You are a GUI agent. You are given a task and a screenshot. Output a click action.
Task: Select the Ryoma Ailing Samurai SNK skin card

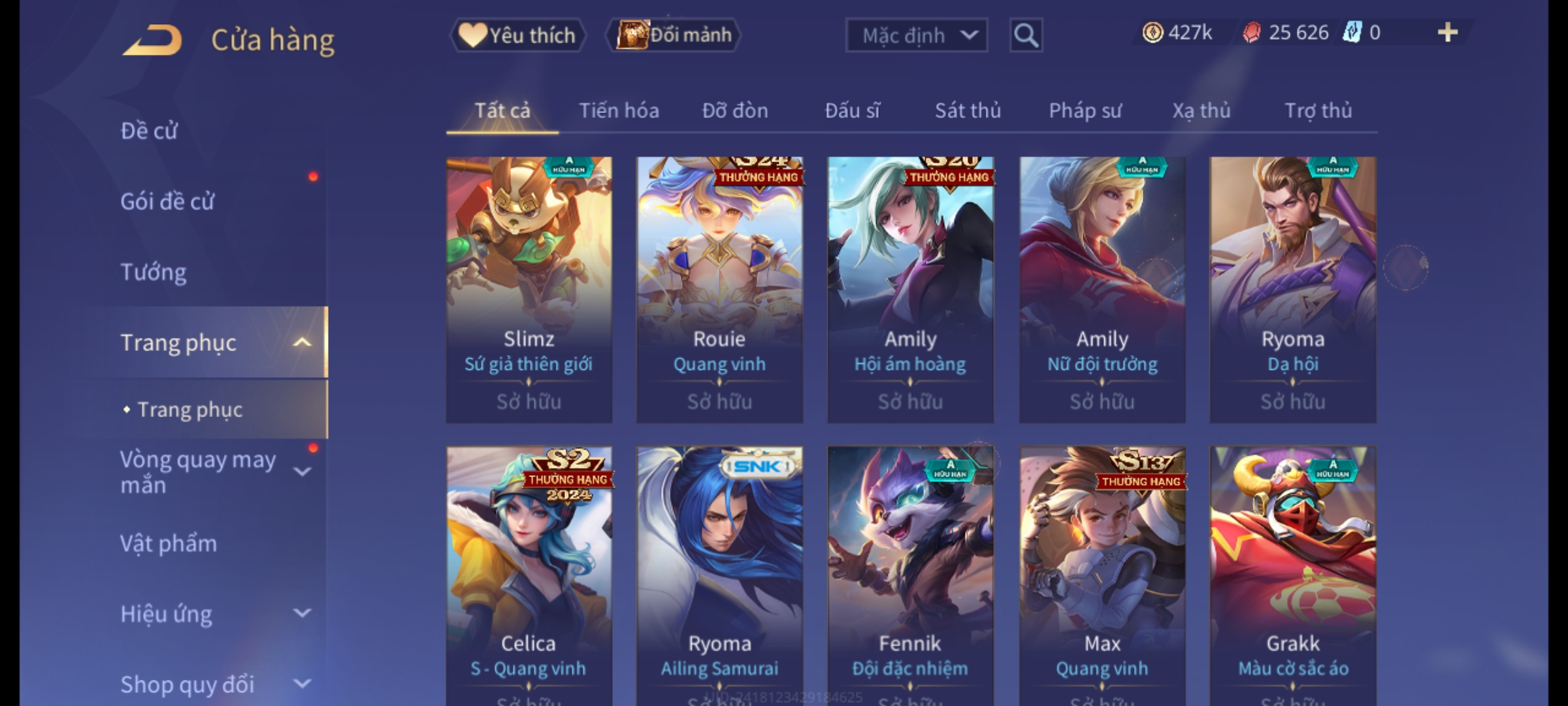click(719, 576)
